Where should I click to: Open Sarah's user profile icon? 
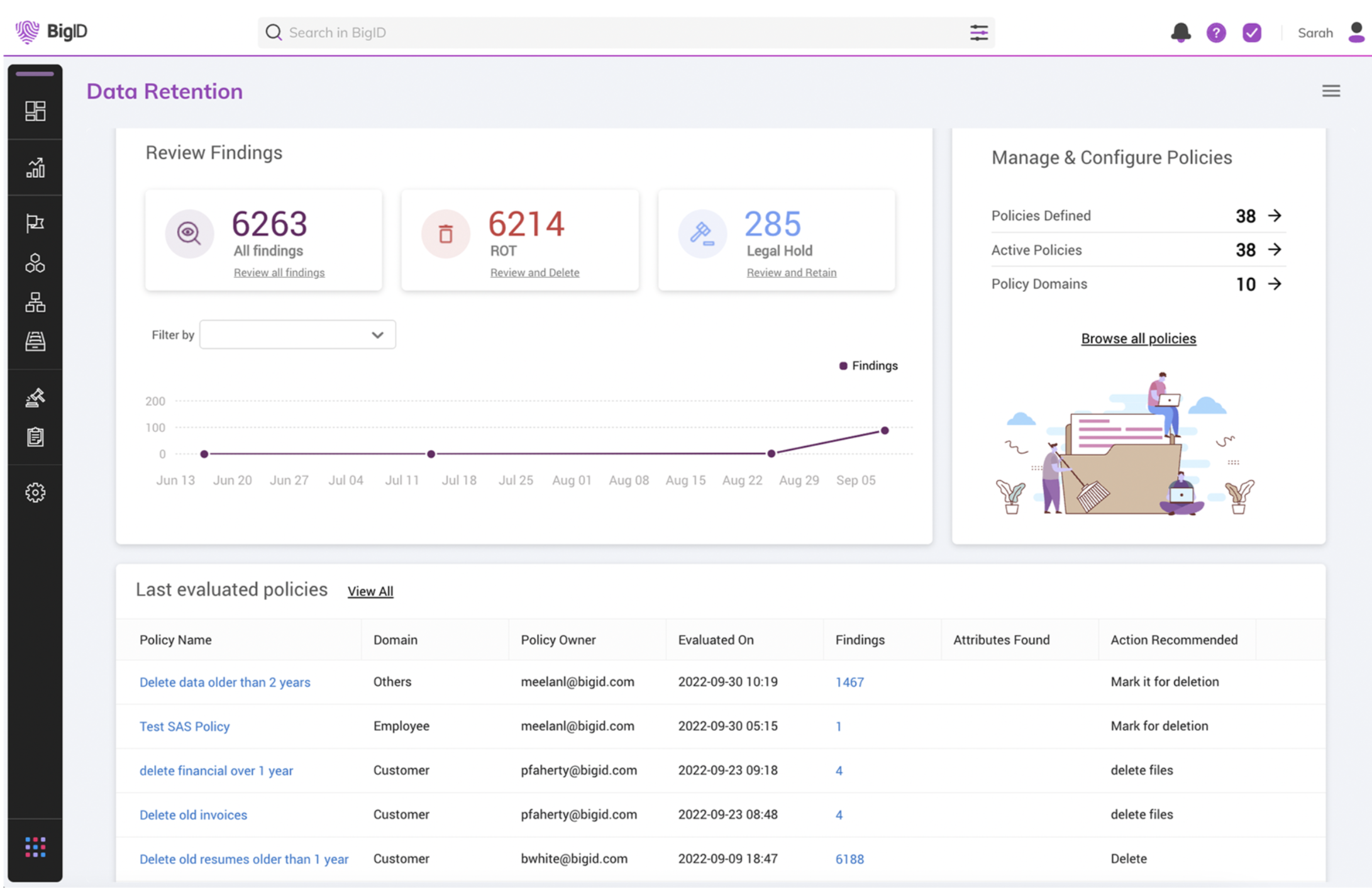[1356, 32]
